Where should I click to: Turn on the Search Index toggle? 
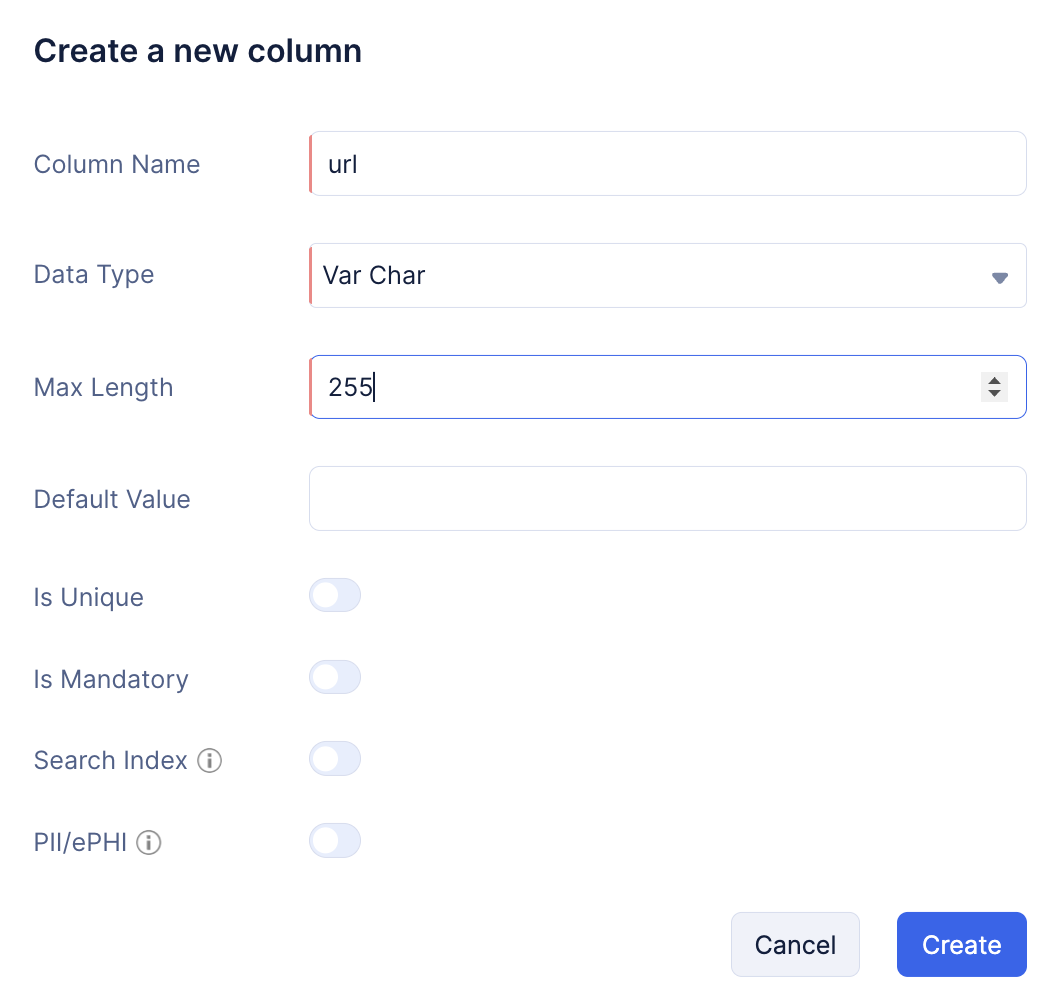[x=335, y=758]
